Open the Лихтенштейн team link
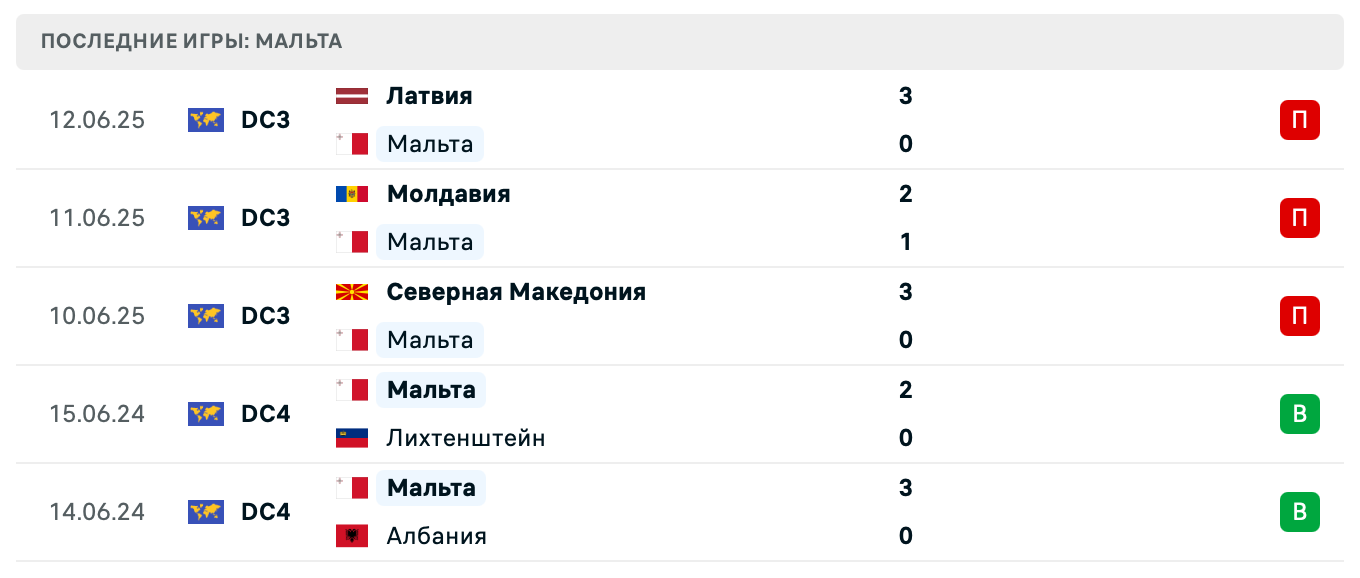The width and height of the screenshot is (1360, 578). point(466,438)
